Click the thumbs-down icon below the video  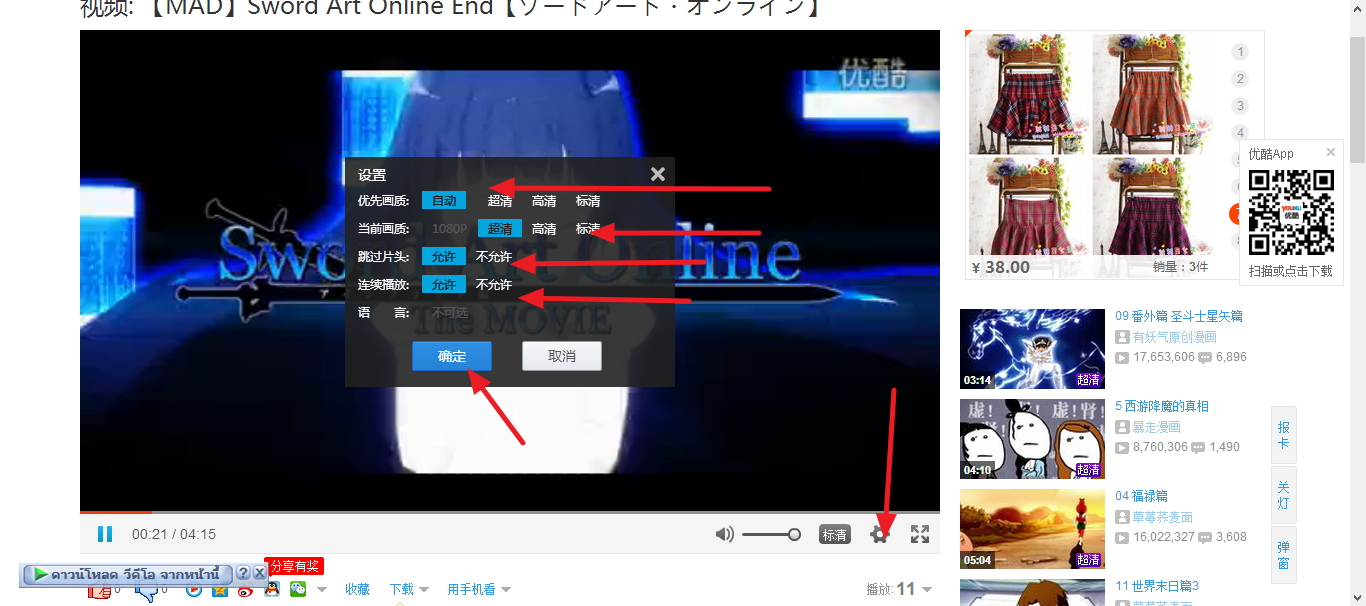147,591
